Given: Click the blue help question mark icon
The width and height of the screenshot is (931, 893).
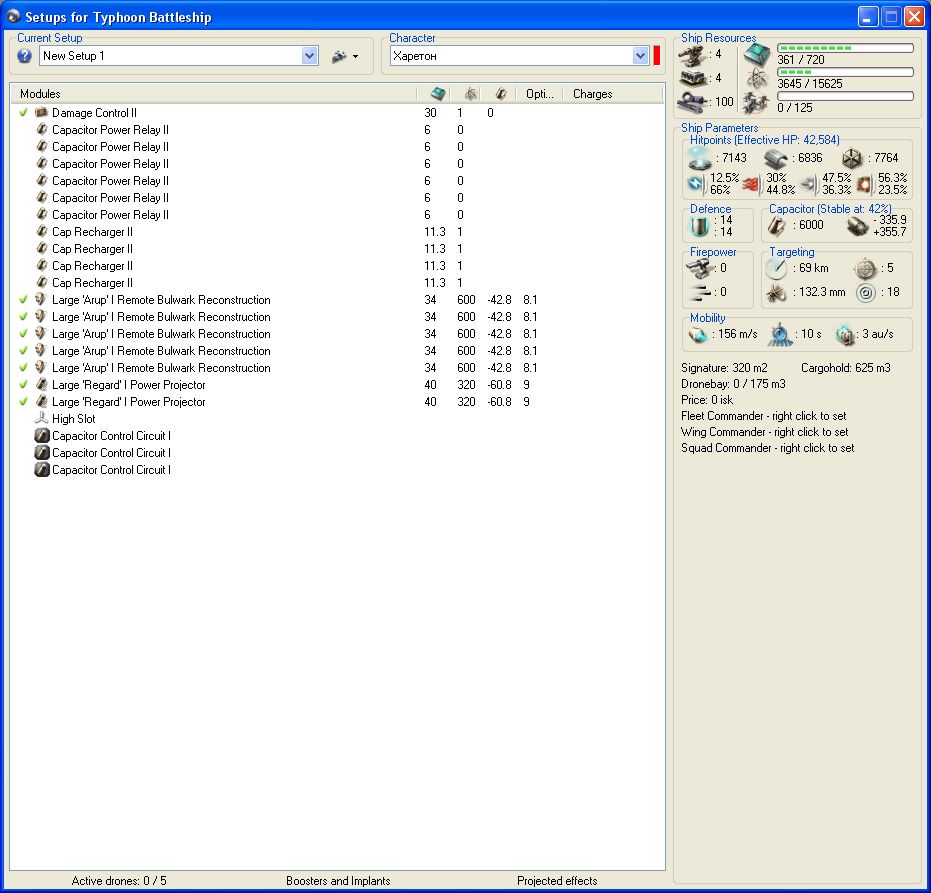Looking at the screenshot, I should [x=24, y=56].
